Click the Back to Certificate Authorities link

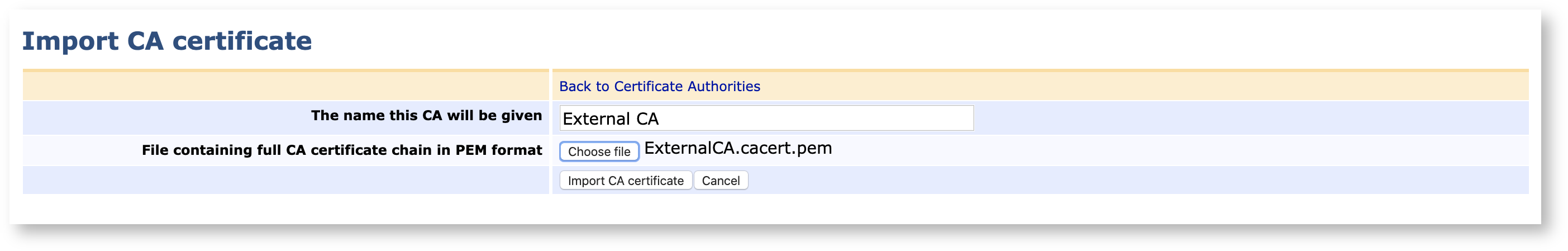coord(659,87)
